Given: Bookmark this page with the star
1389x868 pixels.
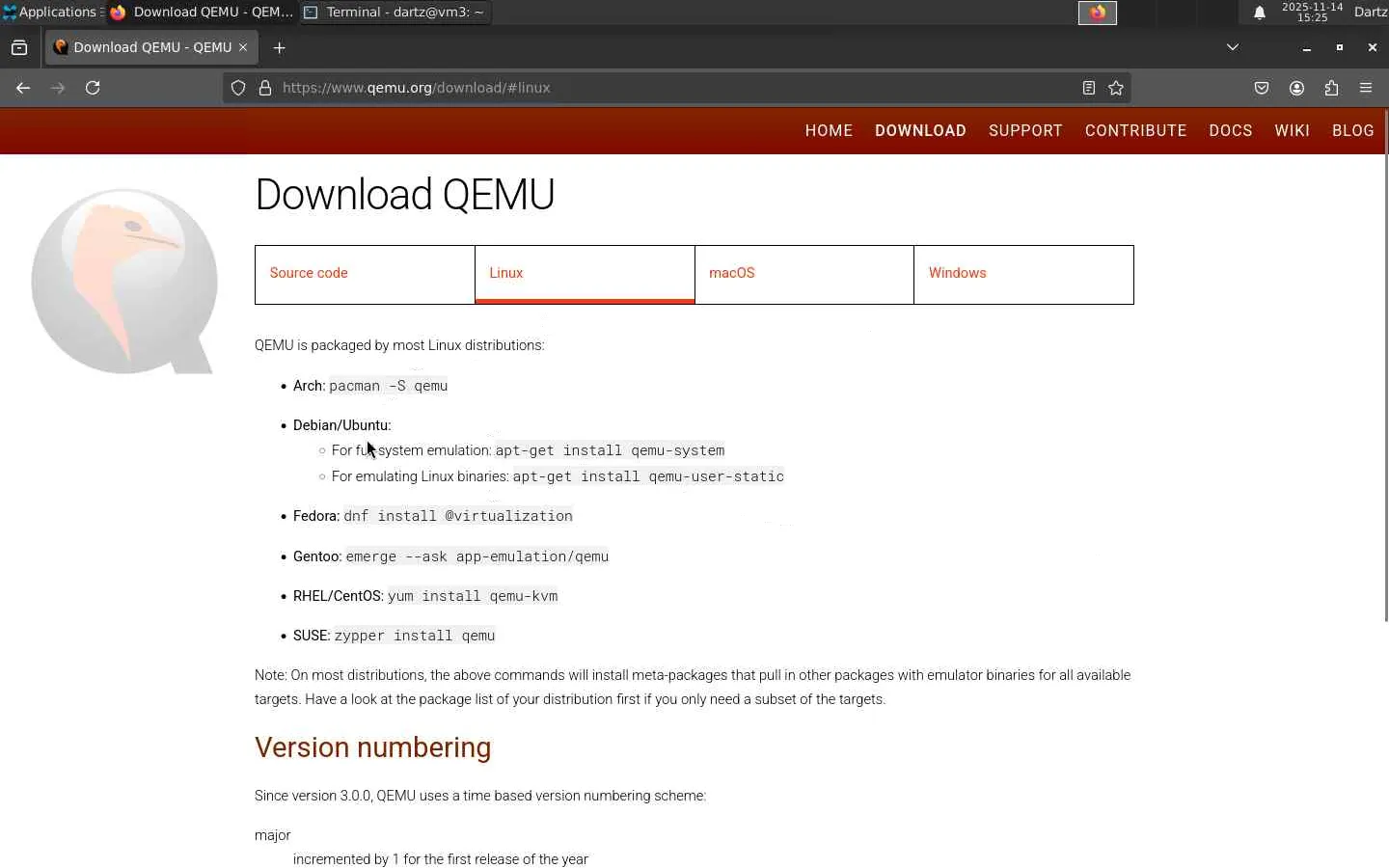Looking at the screenshot, I should tap(1116, 88).
